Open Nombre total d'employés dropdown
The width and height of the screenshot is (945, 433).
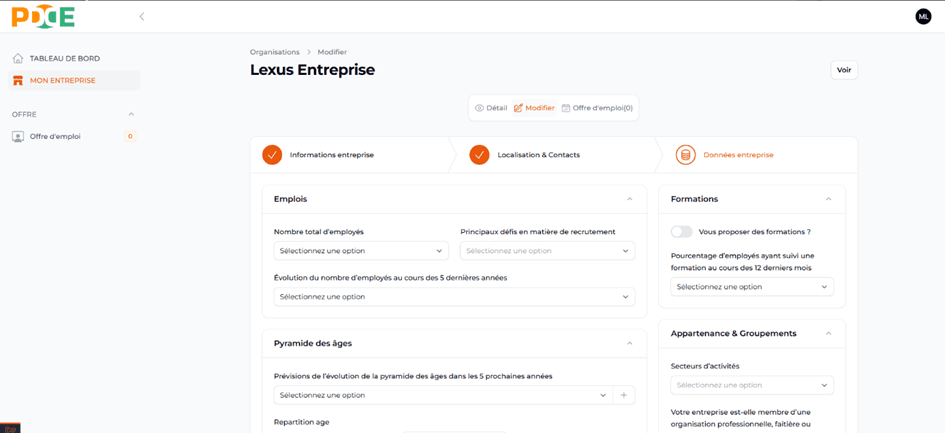coord(361,250)
